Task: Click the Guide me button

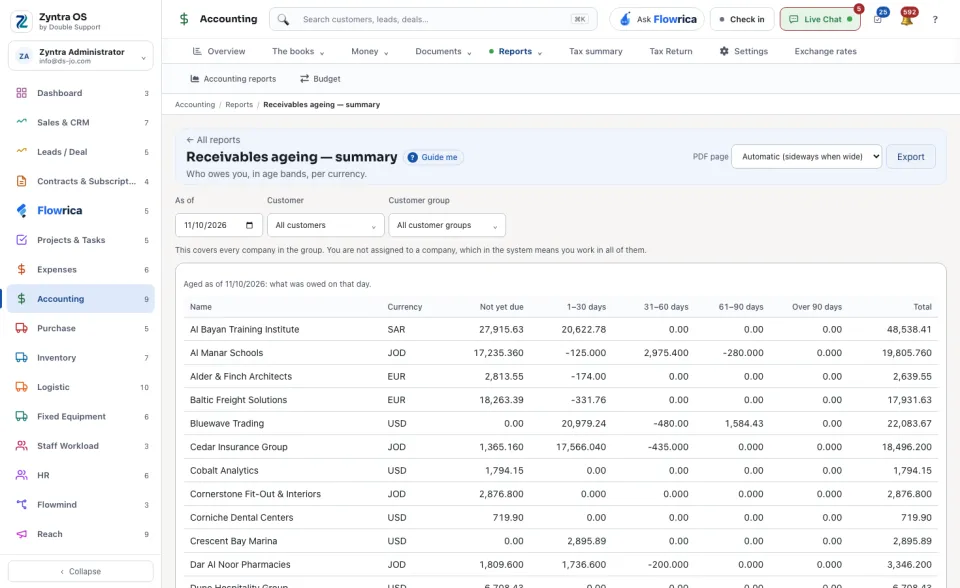Action: pyautogui.click(x=433, y=157)
